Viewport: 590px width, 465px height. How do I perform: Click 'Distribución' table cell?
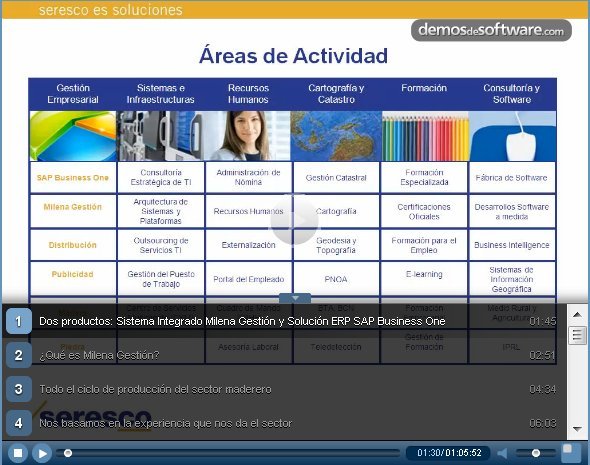[73, 245]
